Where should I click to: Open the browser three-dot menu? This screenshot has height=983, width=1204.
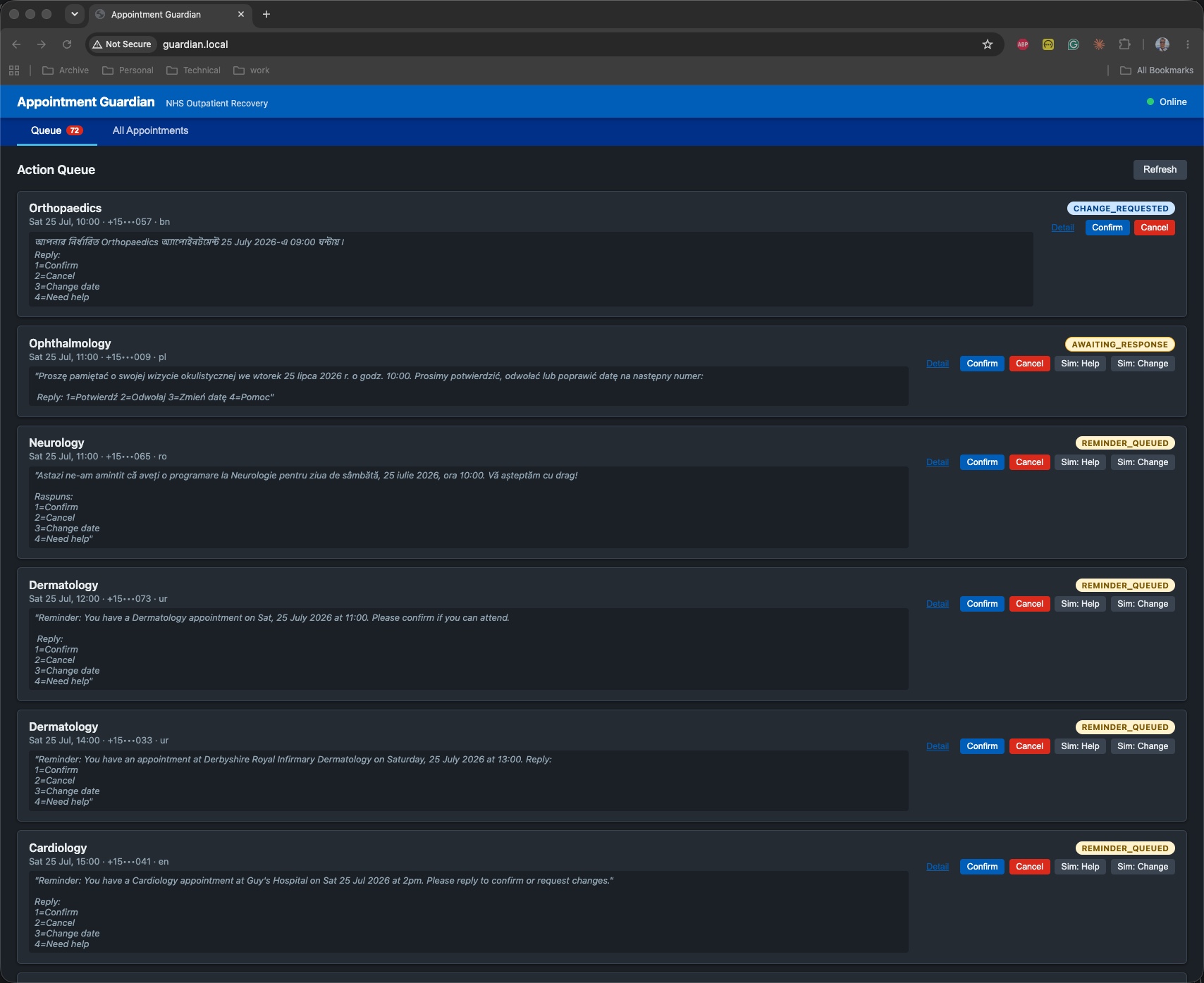coord(1188,44)
